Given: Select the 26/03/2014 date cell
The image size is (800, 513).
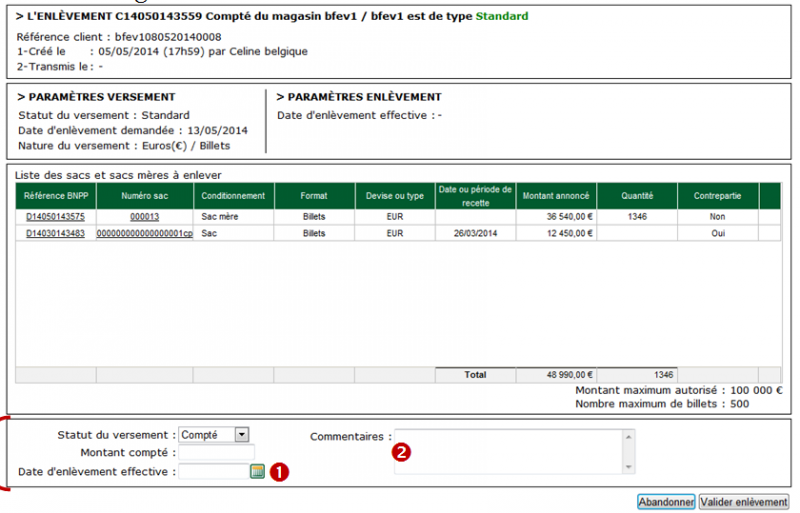Looking at the screenshot, I should [x=476, y=234].
